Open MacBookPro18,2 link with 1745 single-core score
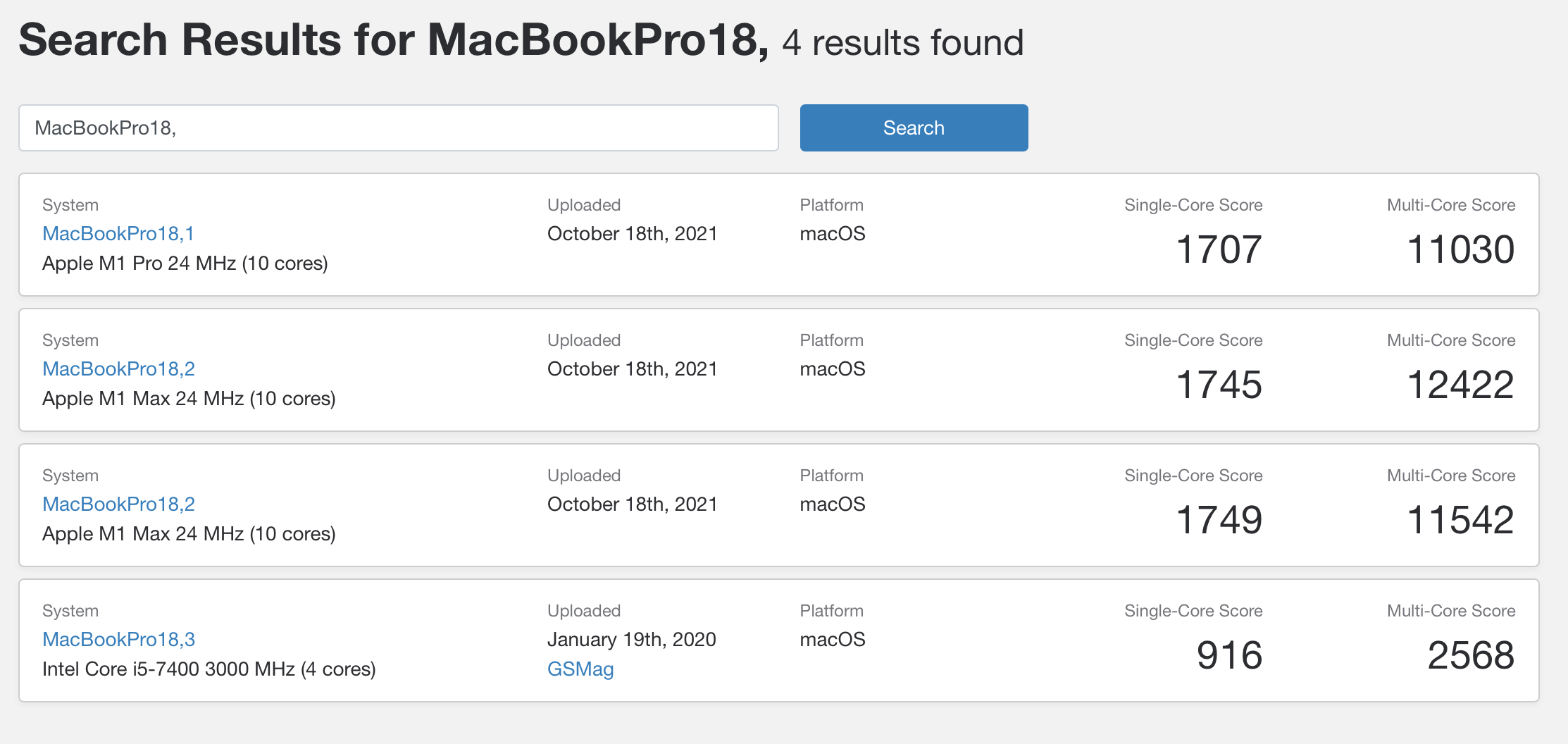1568x744 pixels. pyautogui.click(x=118, y=368)
